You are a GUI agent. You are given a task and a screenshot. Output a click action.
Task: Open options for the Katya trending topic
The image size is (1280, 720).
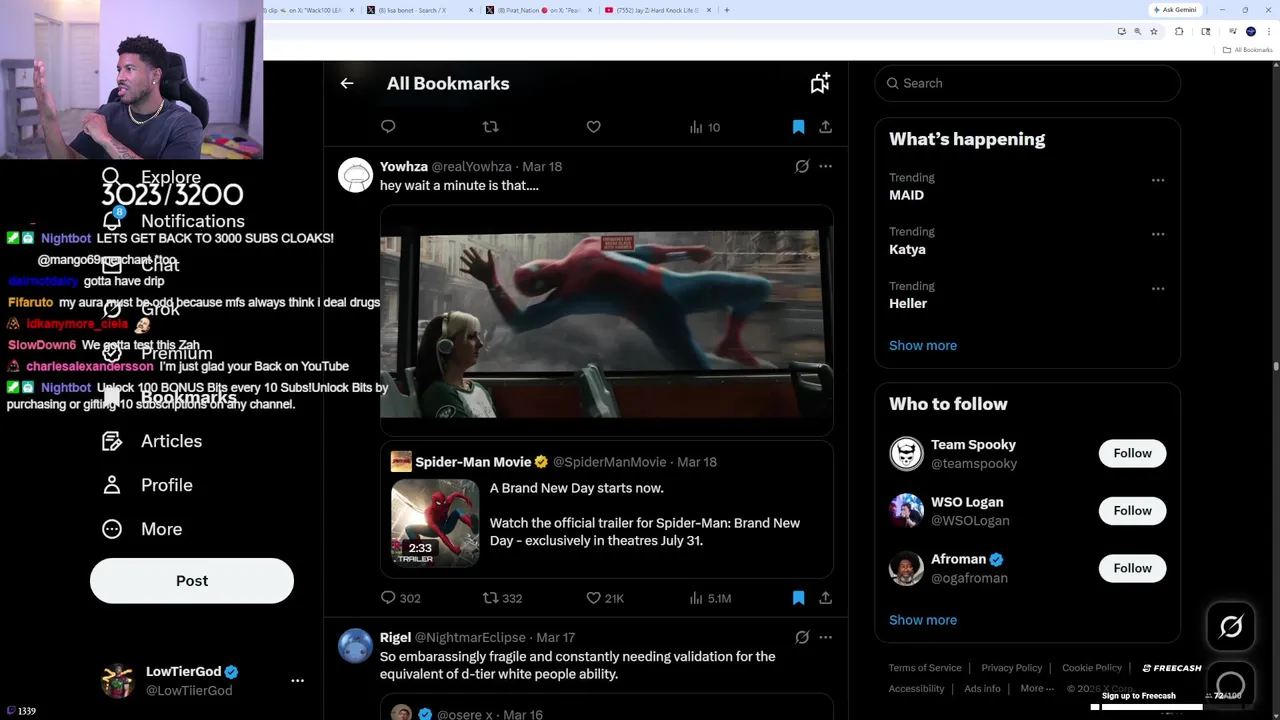(1158, 234)
